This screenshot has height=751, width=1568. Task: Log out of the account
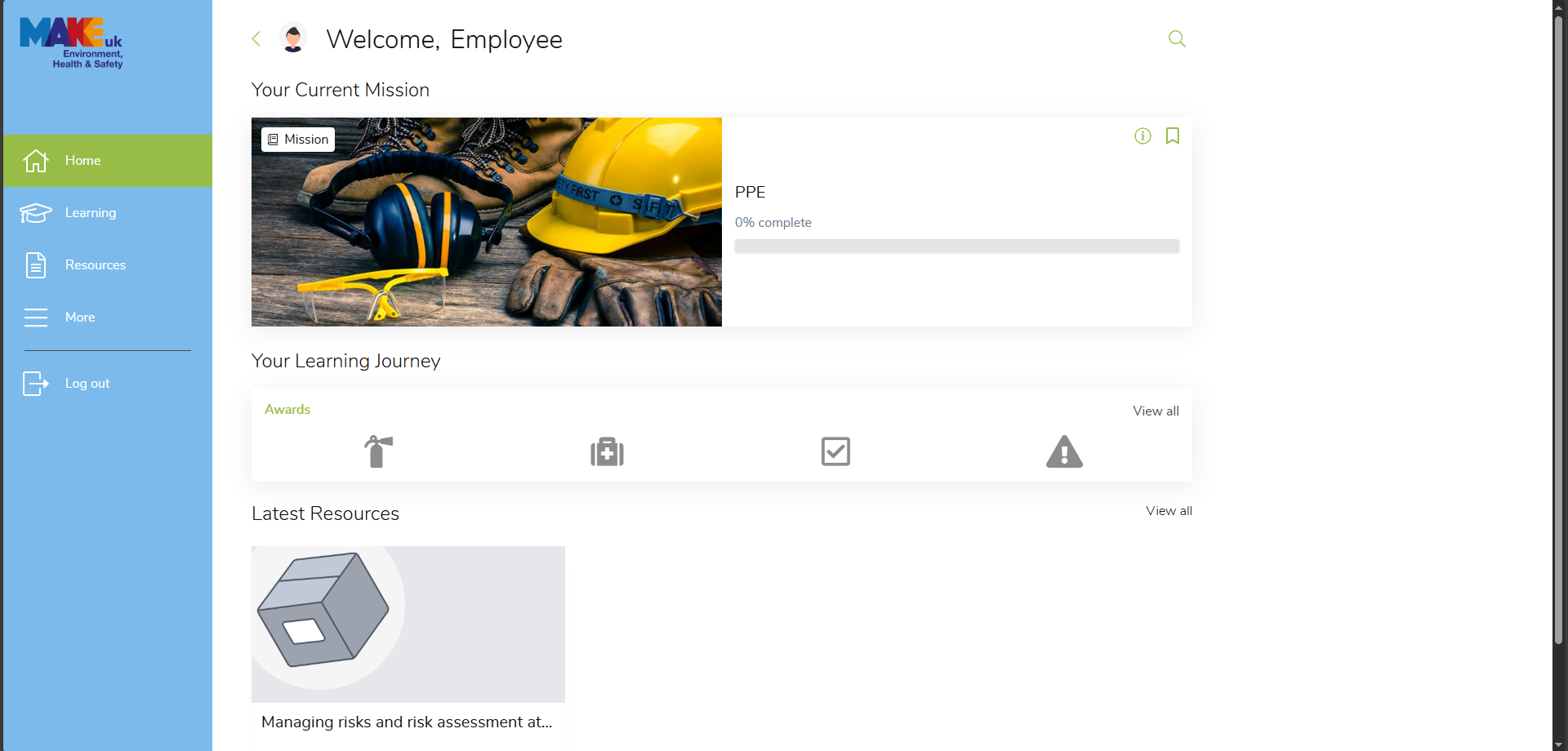tap(87, 384)
